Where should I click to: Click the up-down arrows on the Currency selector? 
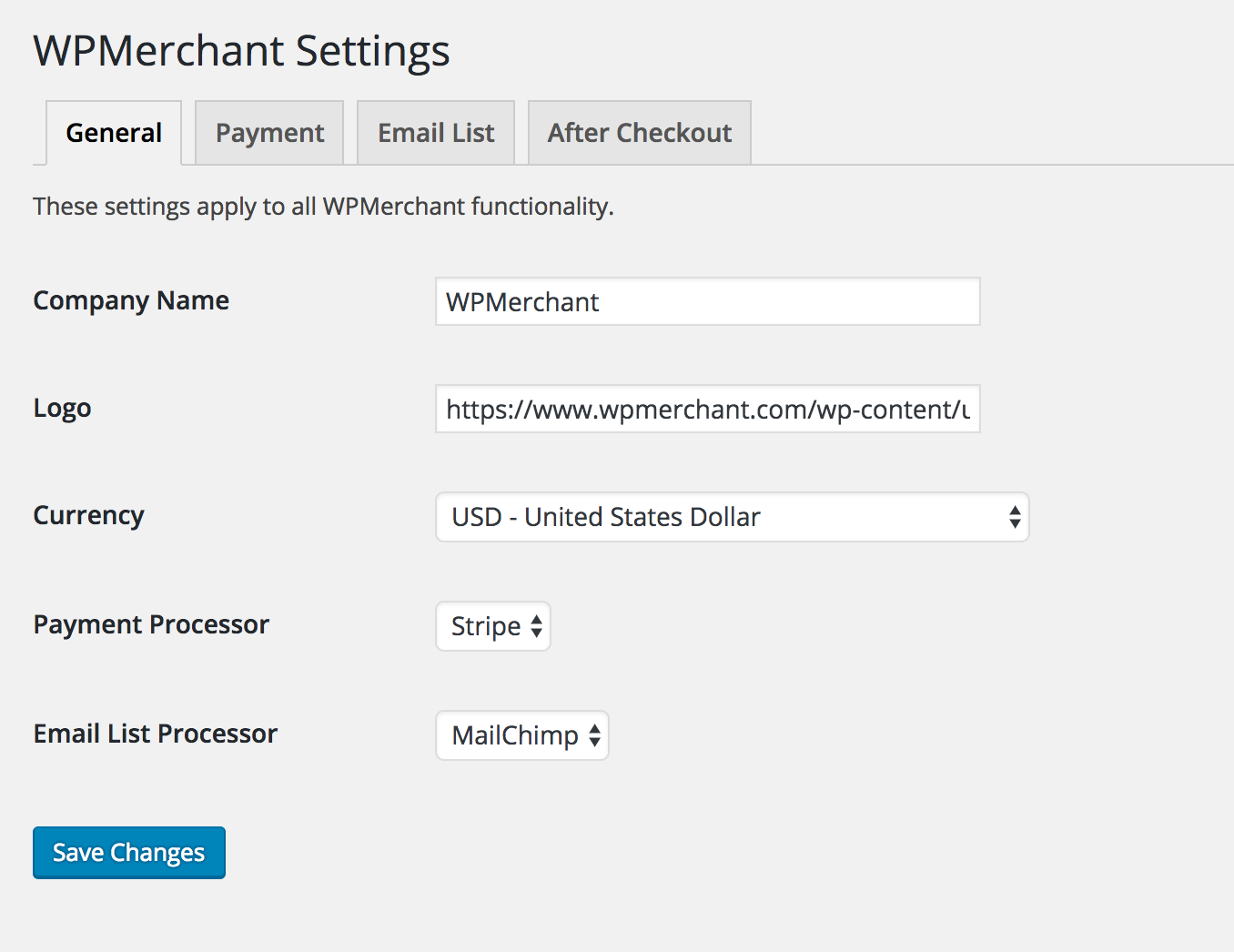point(1015,517)
